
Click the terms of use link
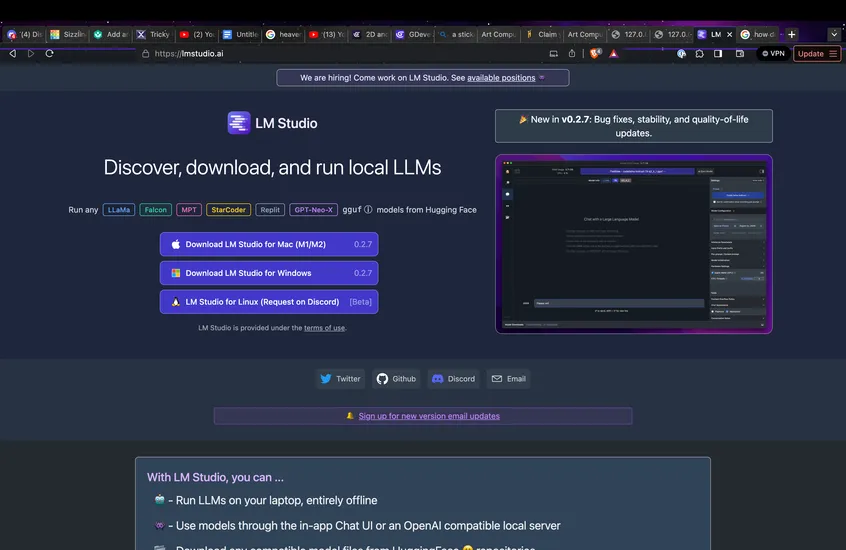[325, 328]
